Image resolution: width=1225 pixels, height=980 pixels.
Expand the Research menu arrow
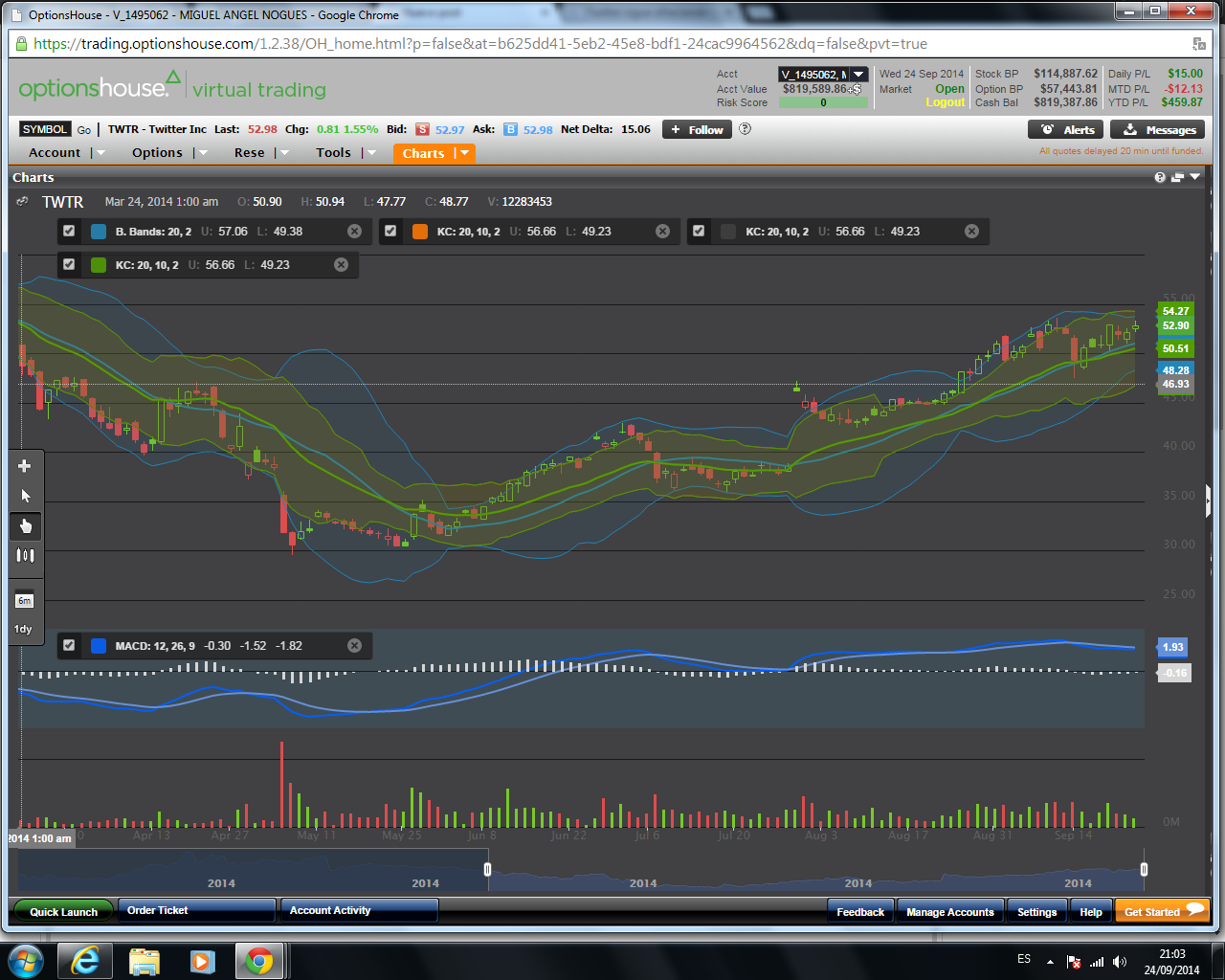coord(284,153)
